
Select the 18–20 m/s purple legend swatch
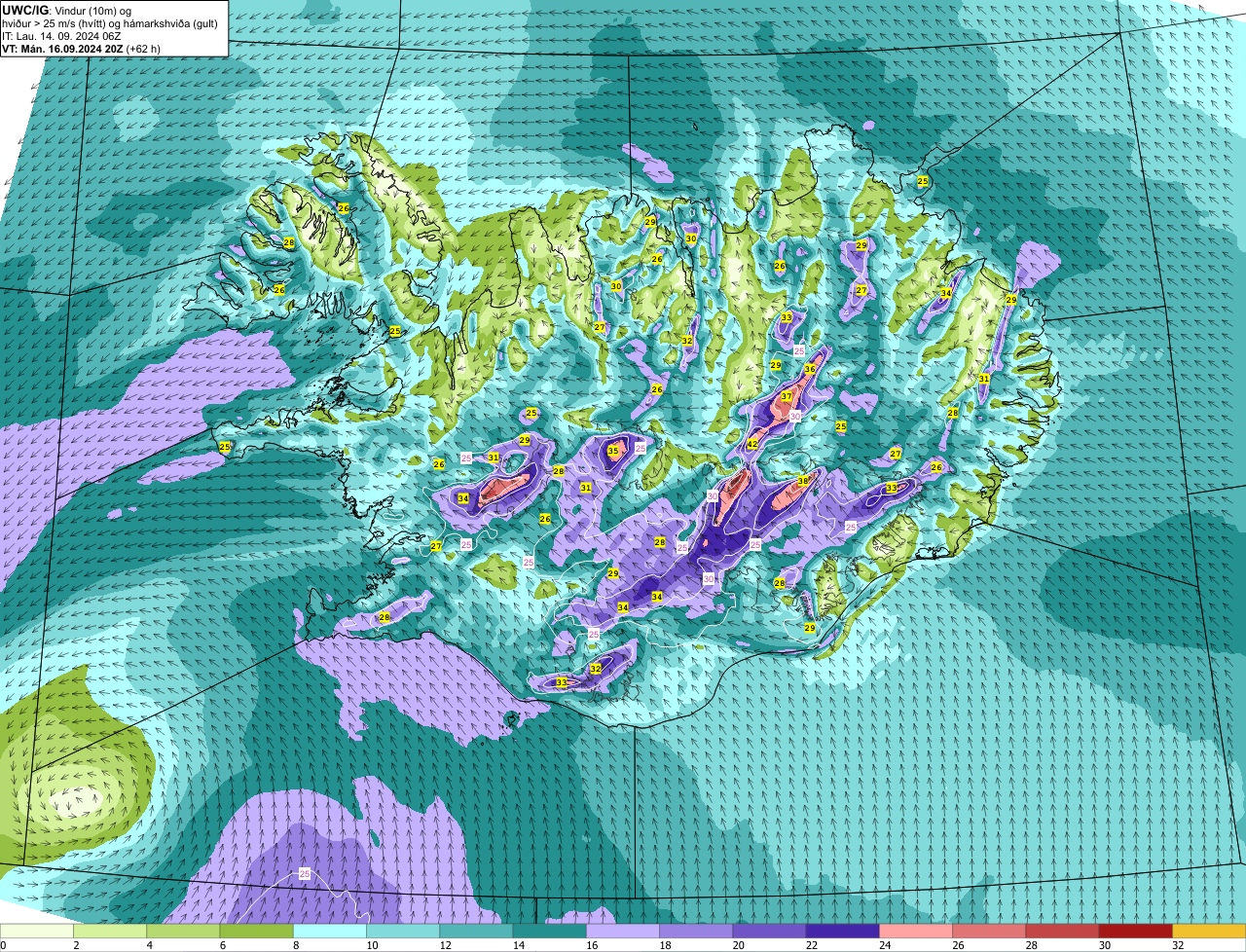[x=696, y=932]
